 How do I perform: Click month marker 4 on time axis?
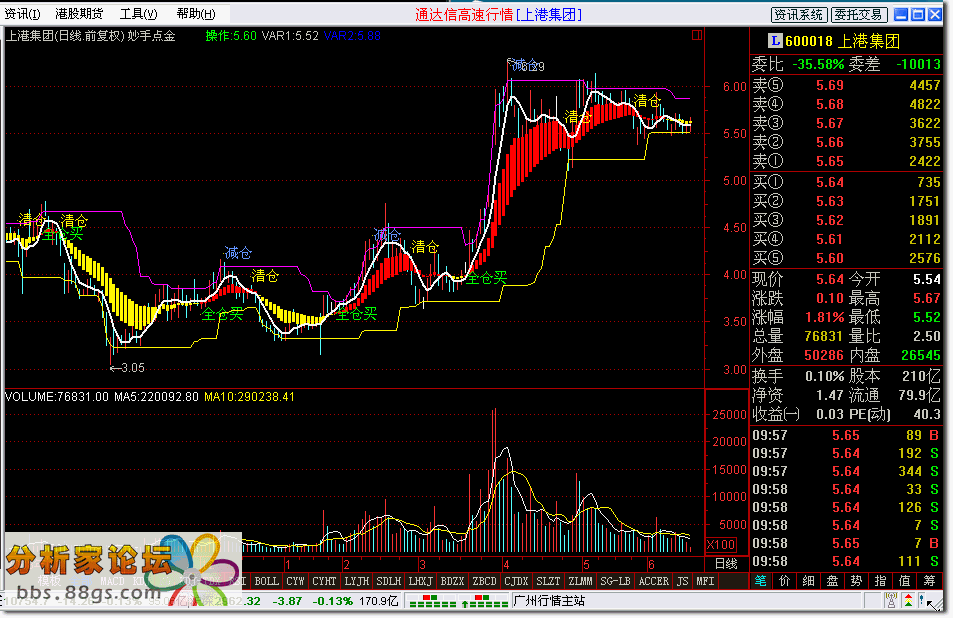coord(506,565)
